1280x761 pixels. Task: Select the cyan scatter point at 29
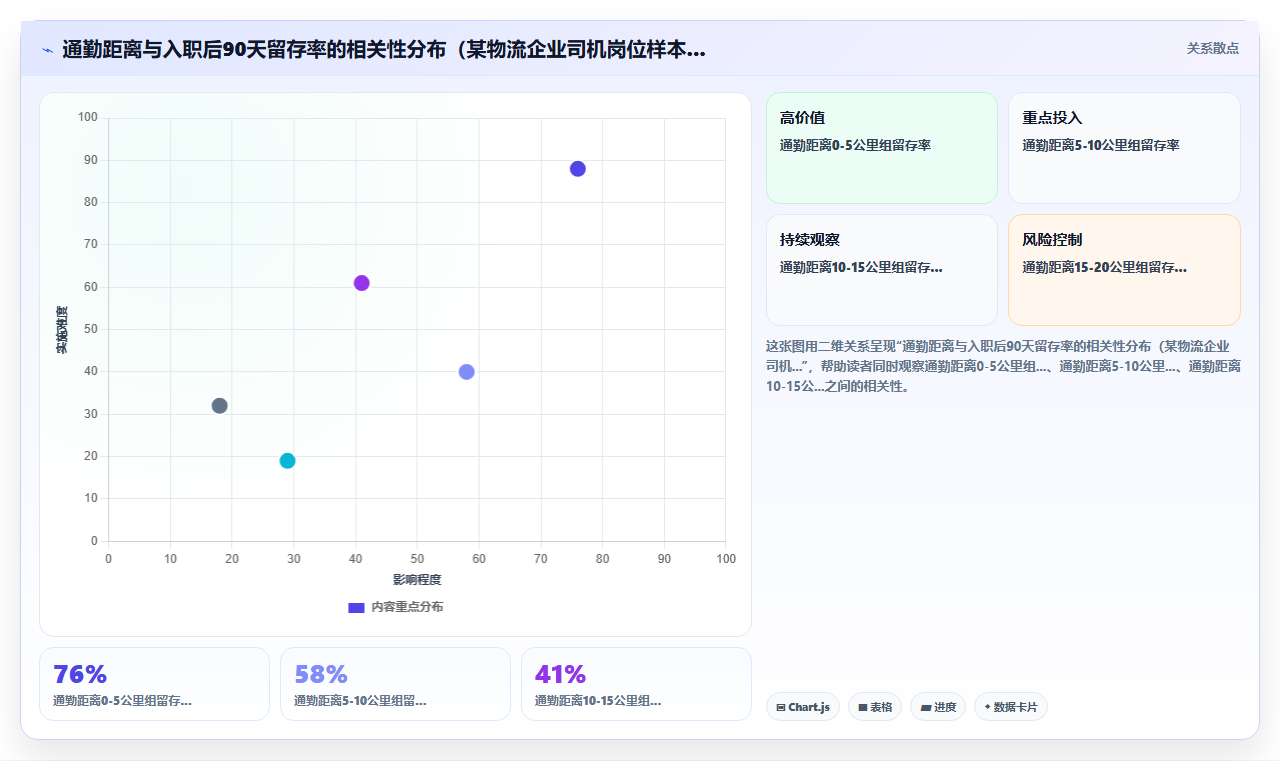[288, 461]
